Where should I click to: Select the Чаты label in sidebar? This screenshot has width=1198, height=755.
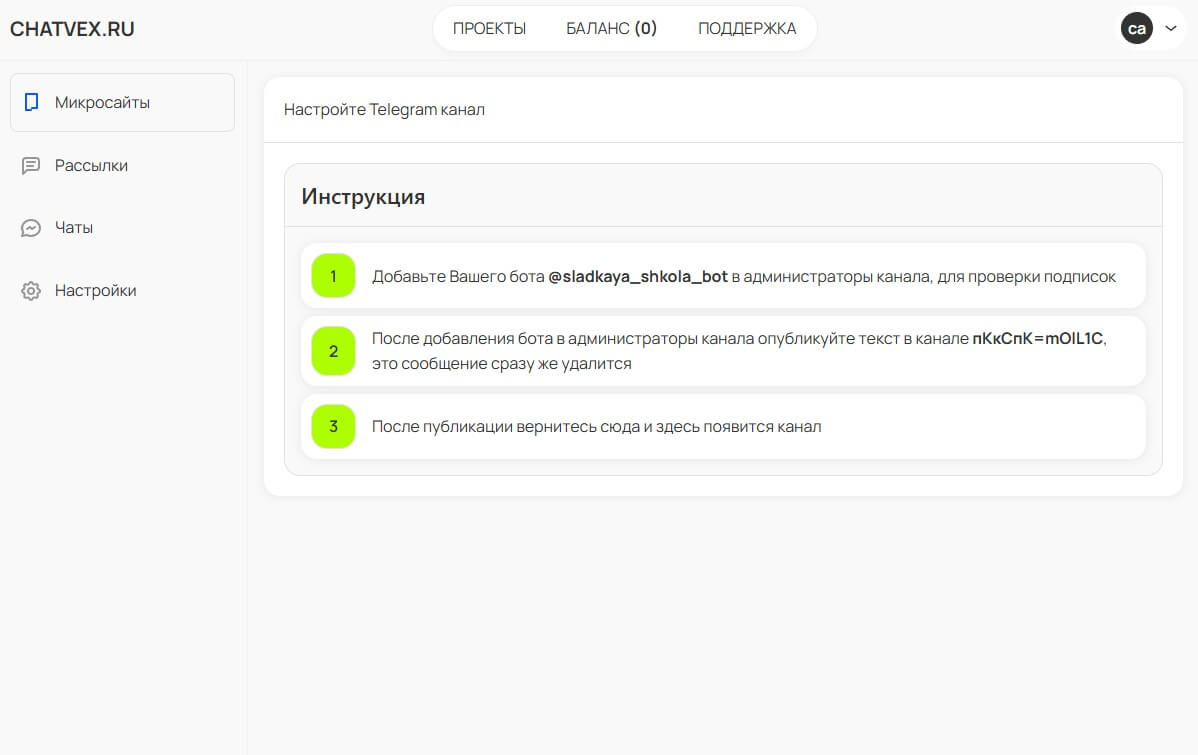[x=74, y=228]
